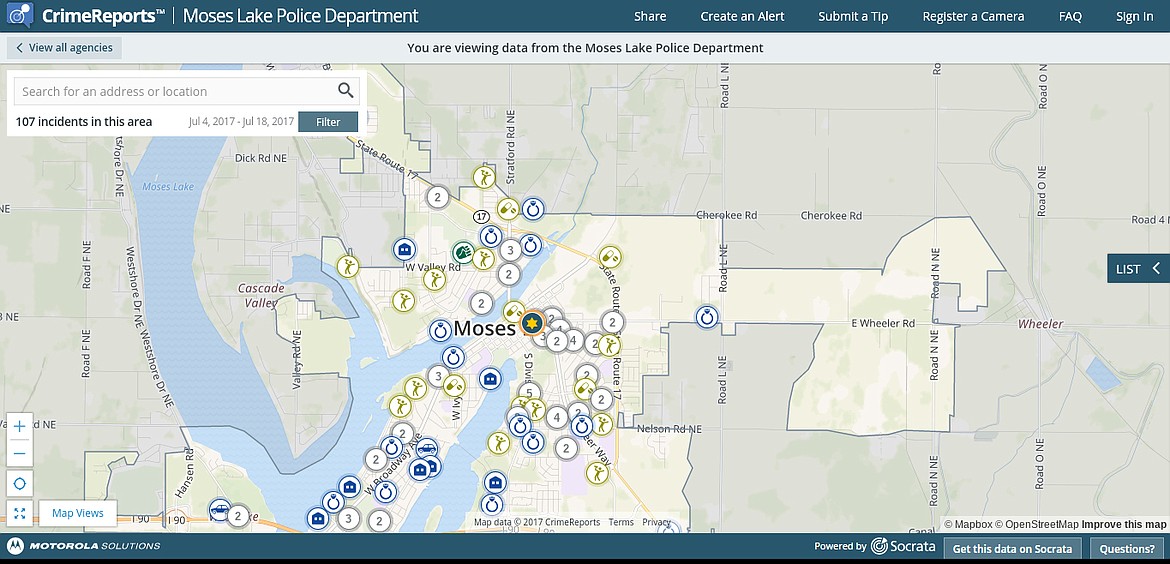Viewport: 1170px width, 564px height.
Task: Open Register a Camera page
Action: click(x=973, y=16)
